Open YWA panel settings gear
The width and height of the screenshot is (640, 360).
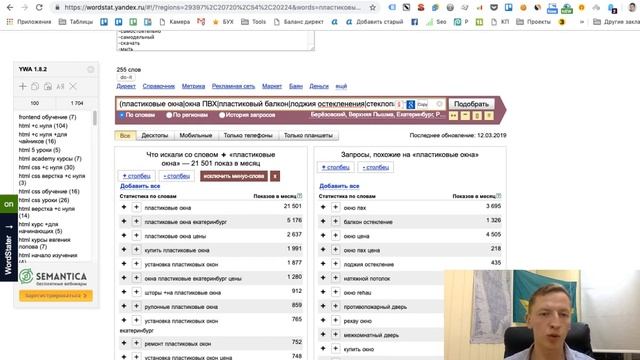[x=91, y=69]
